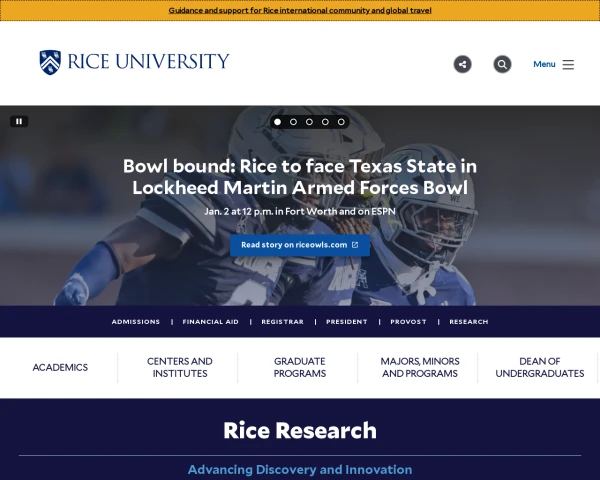Jump to the third carousel slide dot
Image resolution: width=600 pixels, height=480 pixels.
click(x=309, y=121)
